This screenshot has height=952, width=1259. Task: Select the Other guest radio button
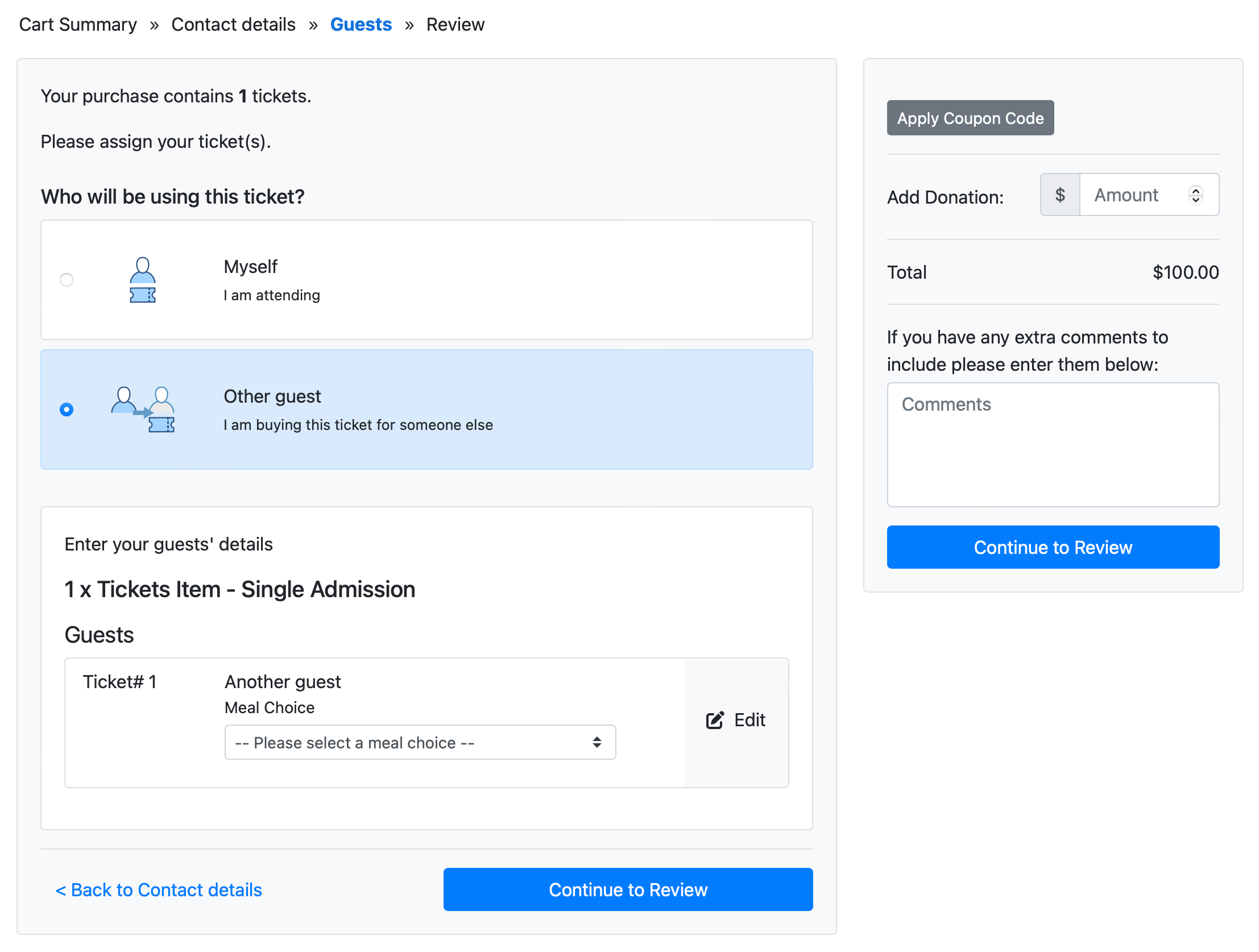pyautogui.click(x=67, y=409)
